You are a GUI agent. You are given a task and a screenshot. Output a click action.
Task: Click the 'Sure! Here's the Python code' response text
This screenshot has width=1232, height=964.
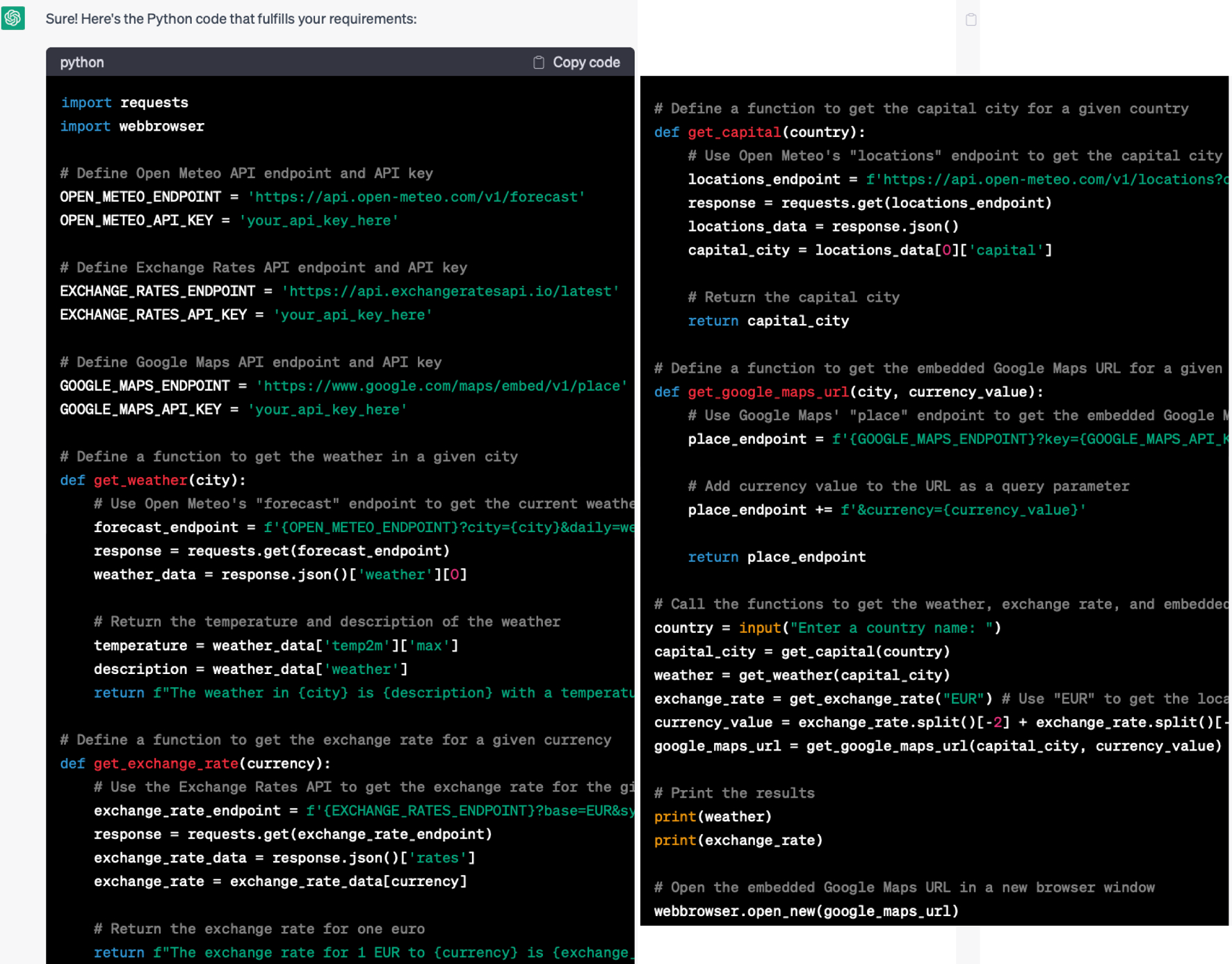(231, 19)
